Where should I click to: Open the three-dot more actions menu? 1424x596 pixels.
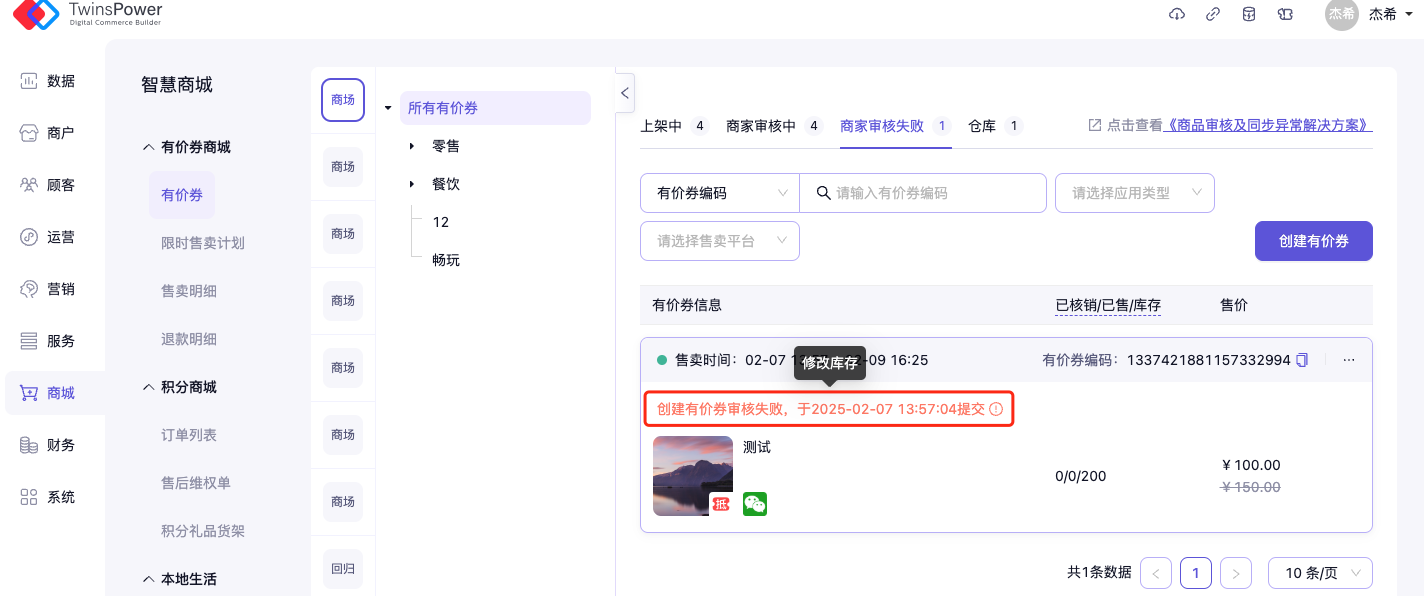coord(1349,360)
